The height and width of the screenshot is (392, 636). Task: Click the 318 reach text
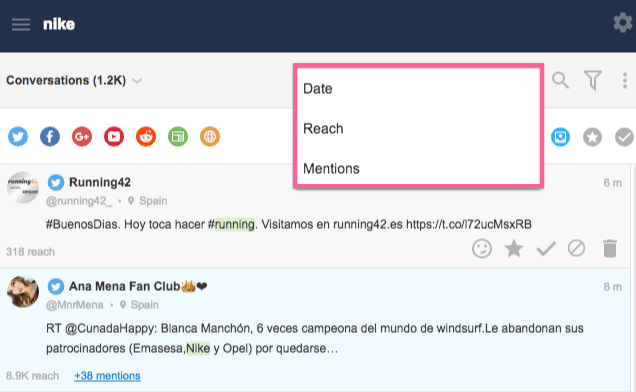pos(30,252)
